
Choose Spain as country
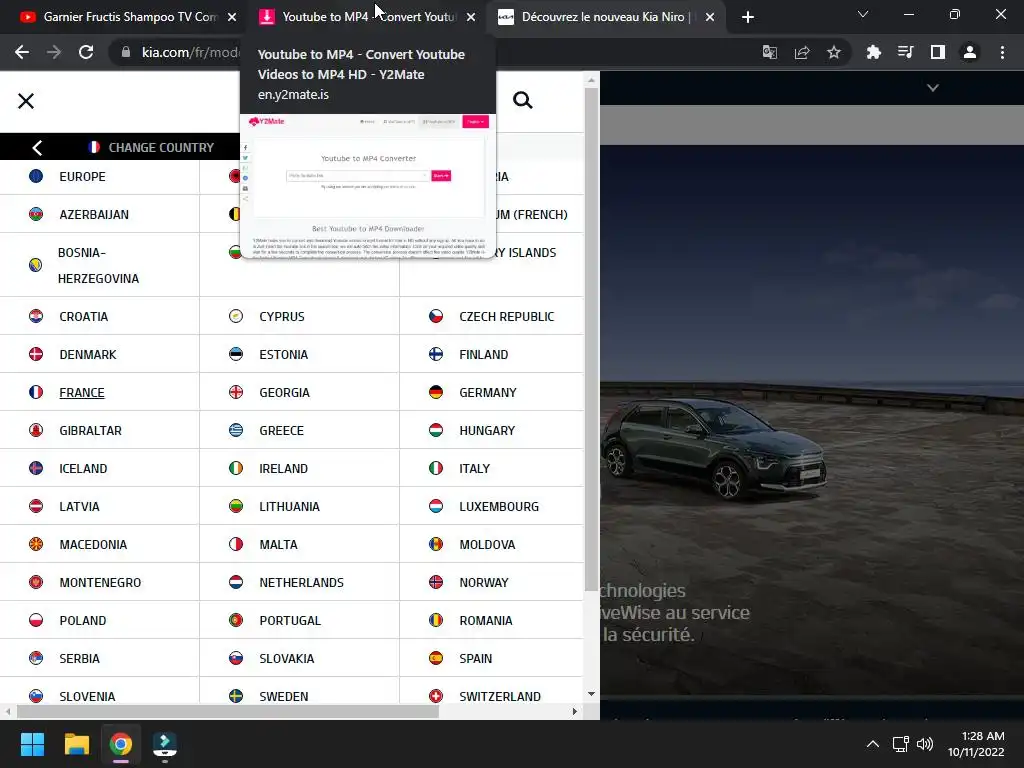pos(475,658)
